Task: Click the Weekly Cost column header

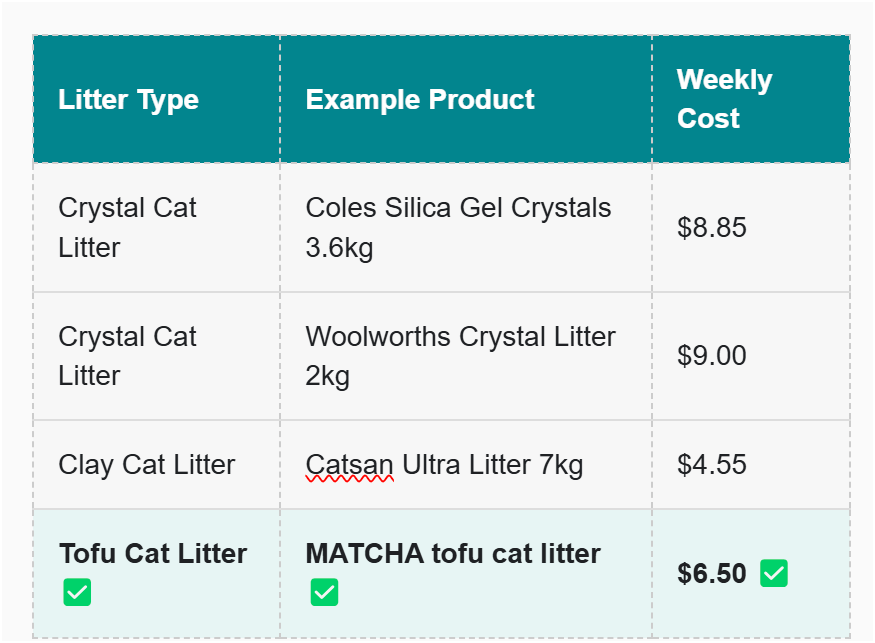Action: [724, 99]
